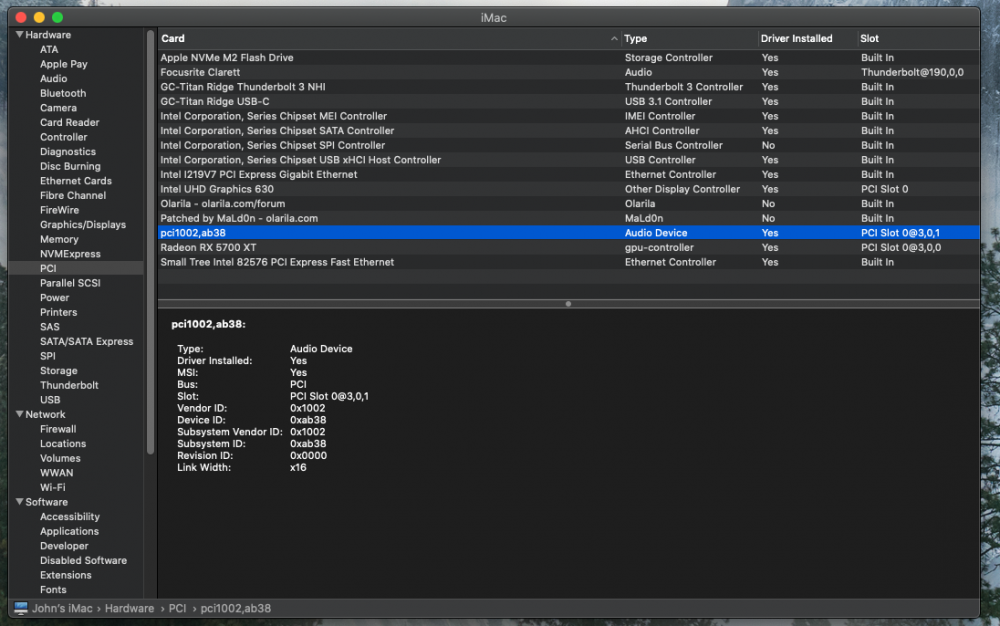Image resolution: width=1000 pixels, height=626 pixels.
Task: Select the Olarila - olarila.com/forum row
Action: pos(568,204)
